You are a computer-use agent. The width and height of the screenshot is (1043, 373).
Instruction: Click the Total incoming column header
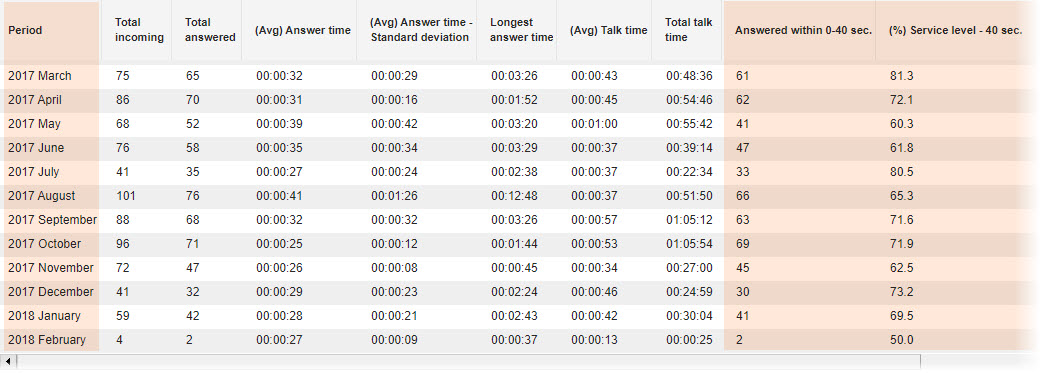pos(138,30)
